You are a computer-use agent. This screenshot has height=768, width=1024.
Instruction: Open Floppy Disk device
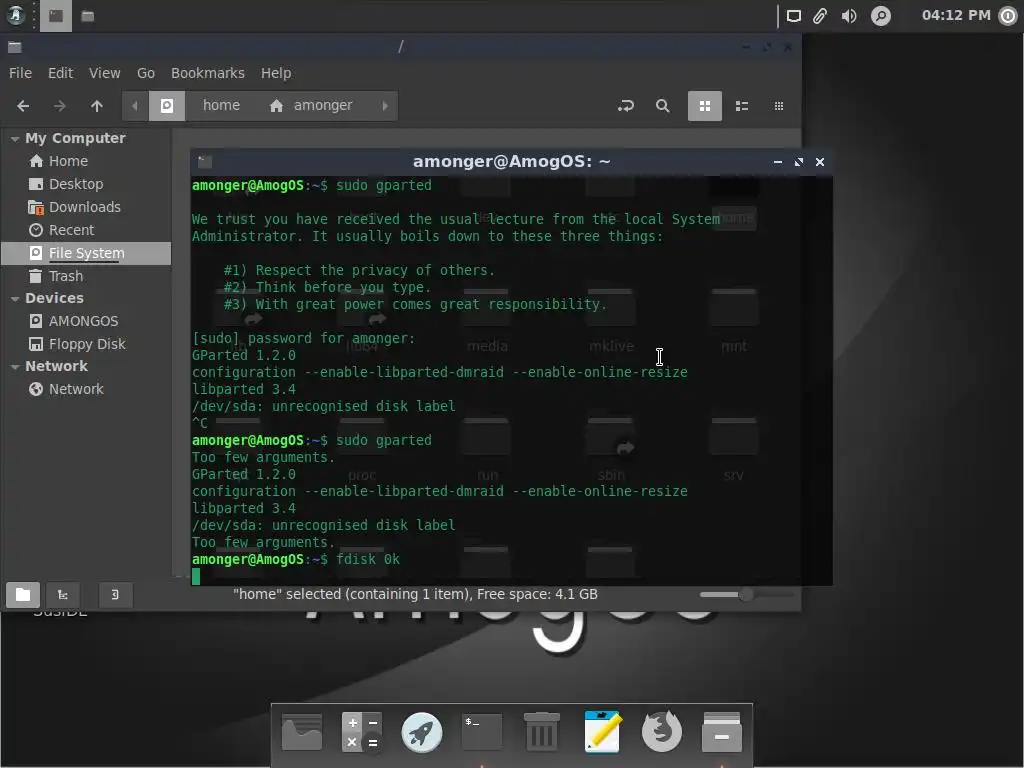(x=86, y=344)
